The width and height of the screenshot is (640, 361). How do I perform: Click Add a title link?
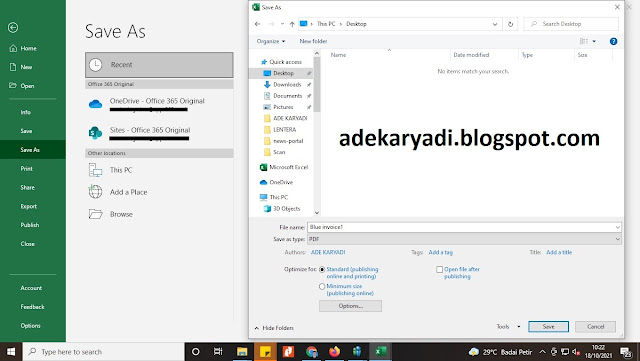[x=559, y=252]
